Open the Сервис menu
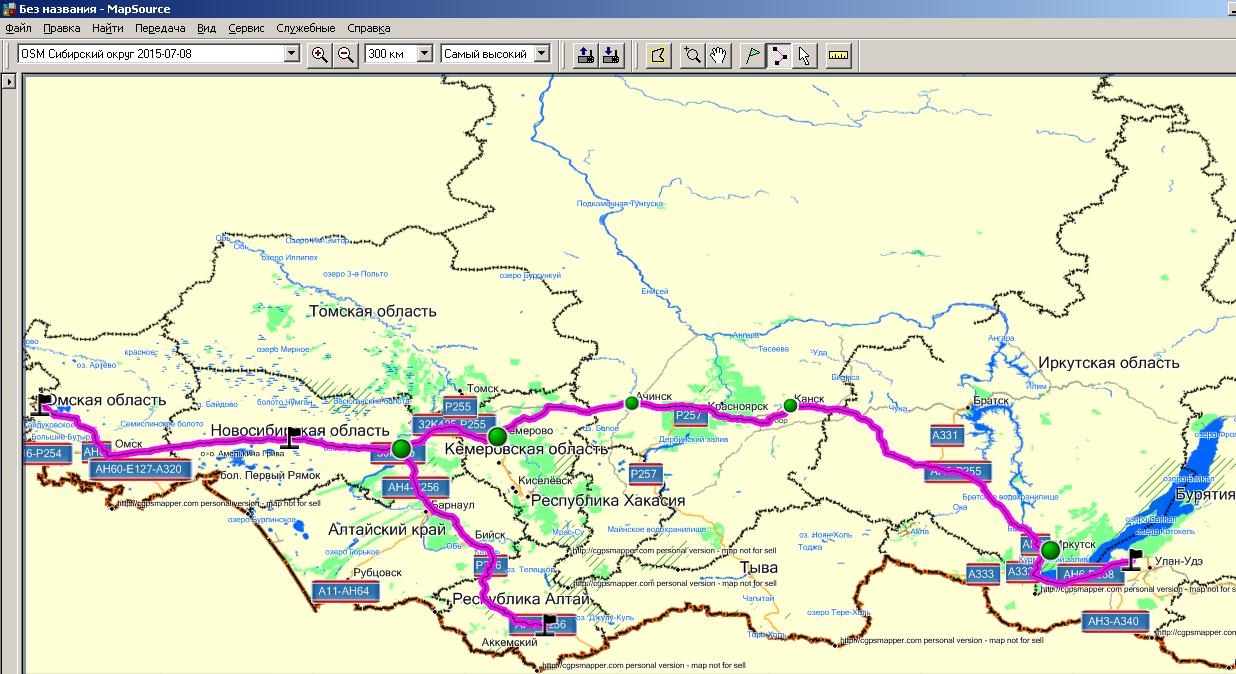1236x674 pixels. (x=246, y=28)
